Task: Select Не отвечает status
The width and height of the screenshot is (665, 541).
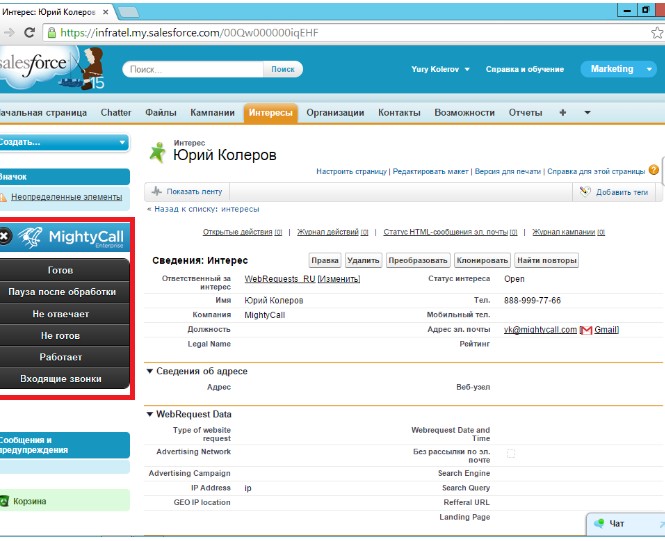Action: (x=64, y=314)
